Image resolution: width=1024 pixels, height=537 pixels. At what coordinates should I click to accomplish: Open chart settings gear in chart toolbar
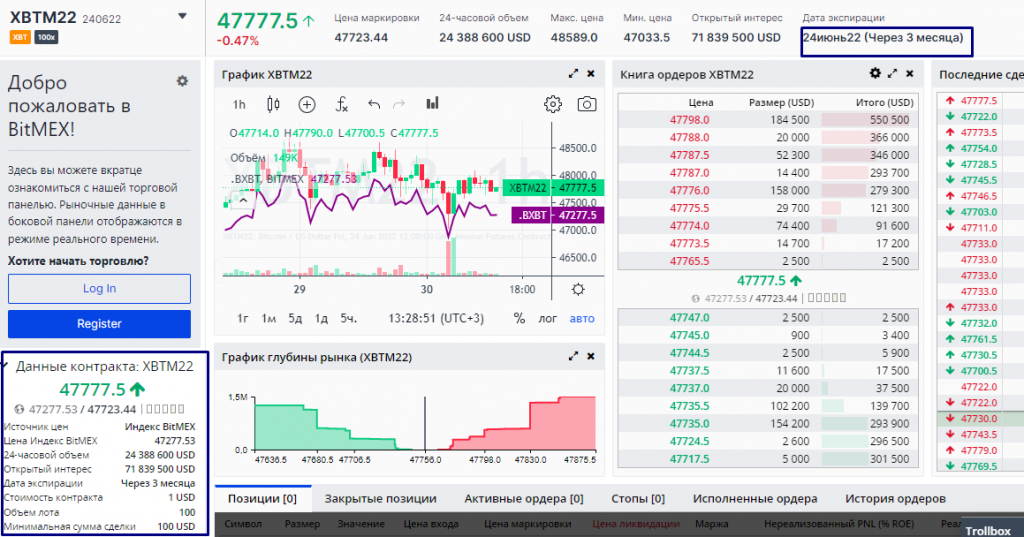tap(552, 104)
